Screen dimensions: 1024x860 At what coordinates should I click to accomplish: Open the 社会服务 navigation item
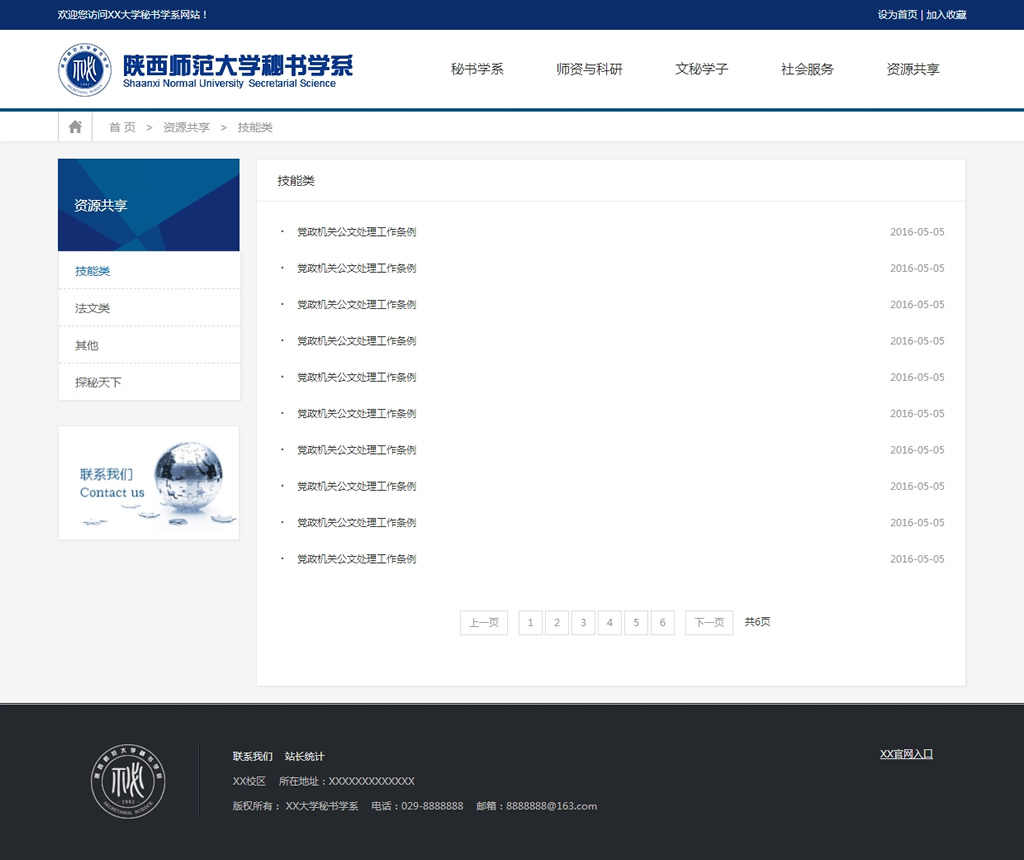pos(807,69)
